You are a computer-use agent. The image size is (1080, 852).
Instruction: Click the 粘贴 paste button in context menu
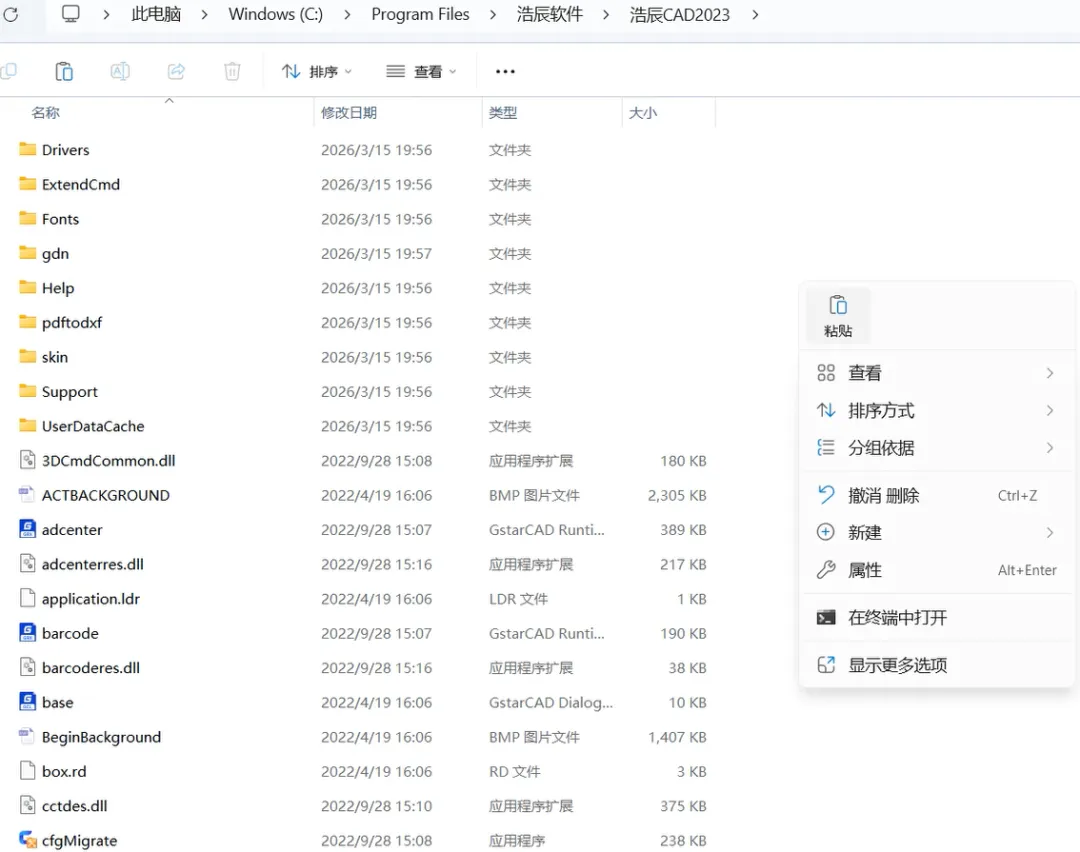tap(838, 315)
